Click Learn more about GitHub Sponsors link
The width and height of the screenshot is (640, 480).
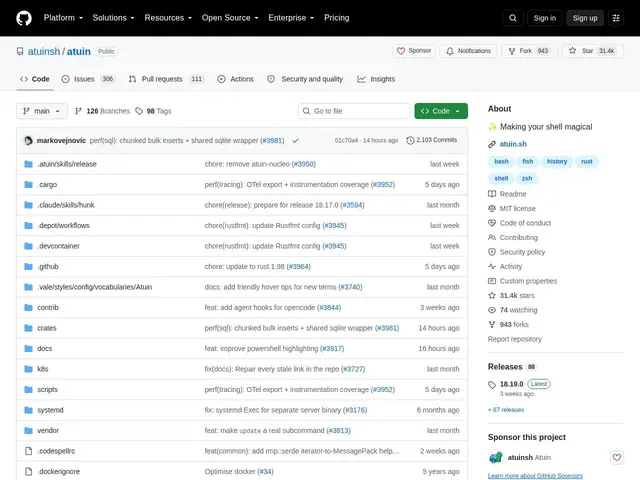pos(535,476)
